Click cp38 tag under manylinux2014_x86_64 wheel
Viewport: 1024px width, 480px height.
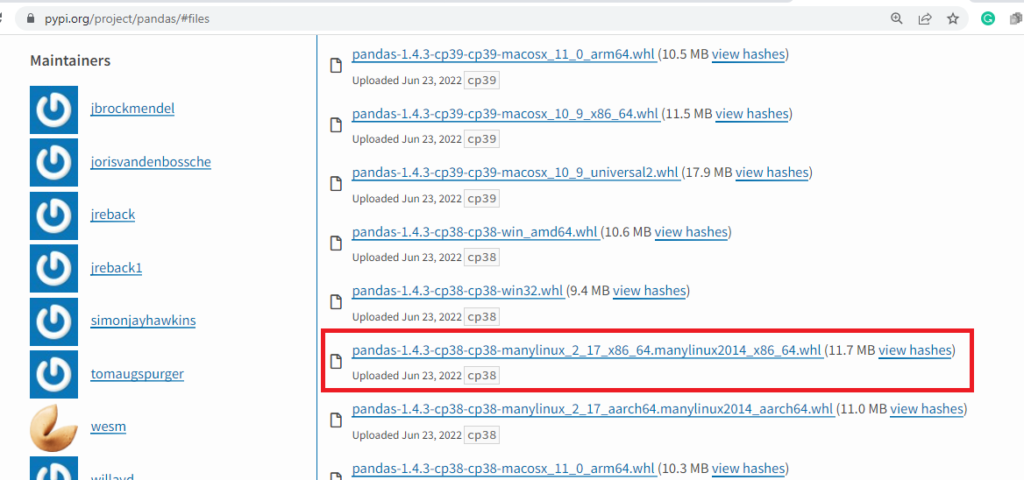tap(482, 376)
